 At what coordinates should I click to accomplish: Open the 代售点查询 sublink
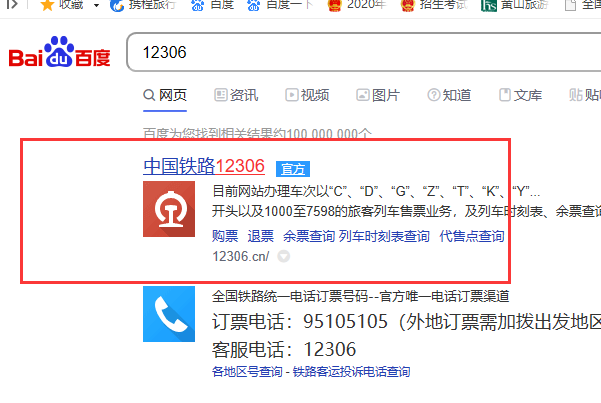pos(472,236)
